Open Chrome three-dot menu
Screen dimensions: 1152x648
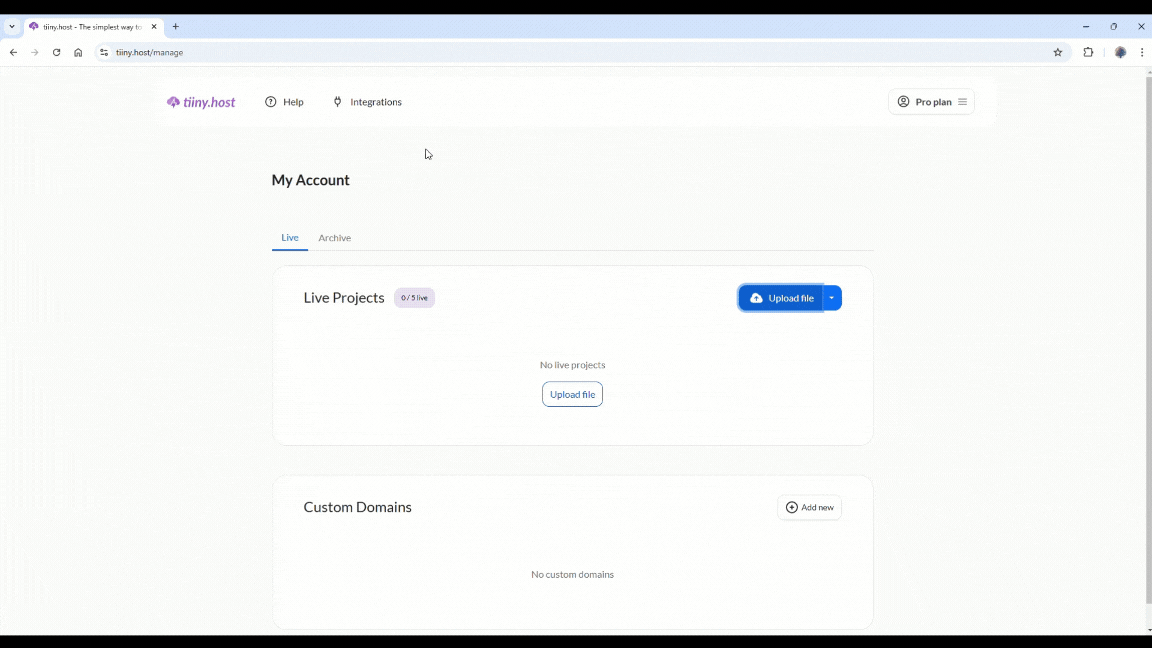coord(1142,52)
